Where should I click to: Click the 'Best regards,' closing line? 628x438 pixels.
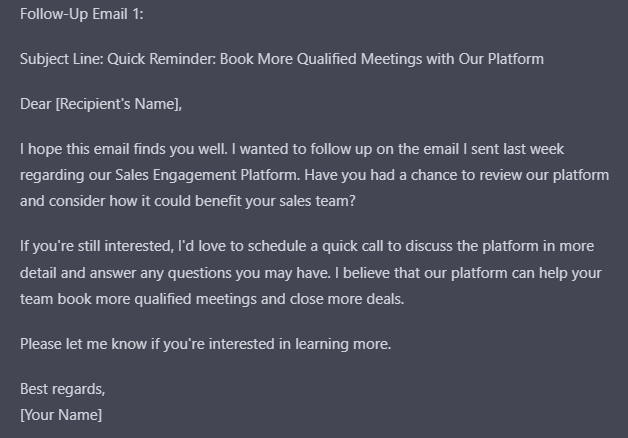pyautogui.click(x=62, y=389)
